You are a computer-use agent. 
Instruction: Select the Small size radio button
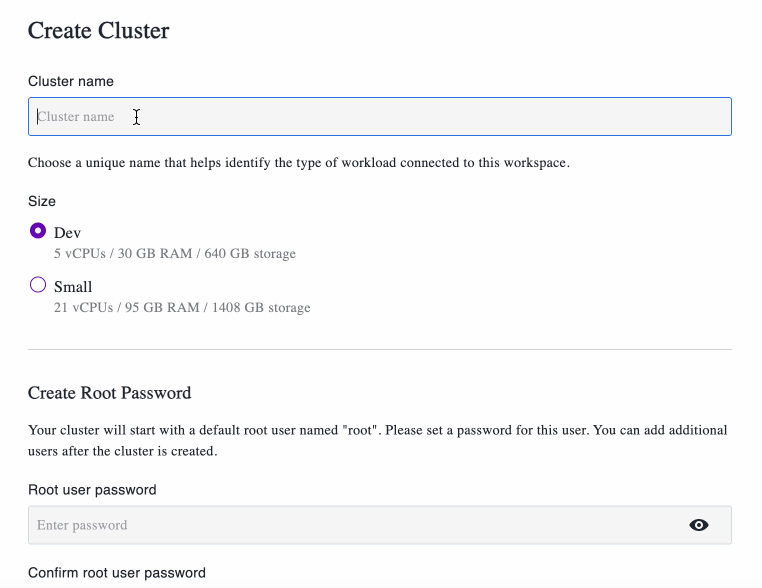pyautogui.click(x=38, y=285)
